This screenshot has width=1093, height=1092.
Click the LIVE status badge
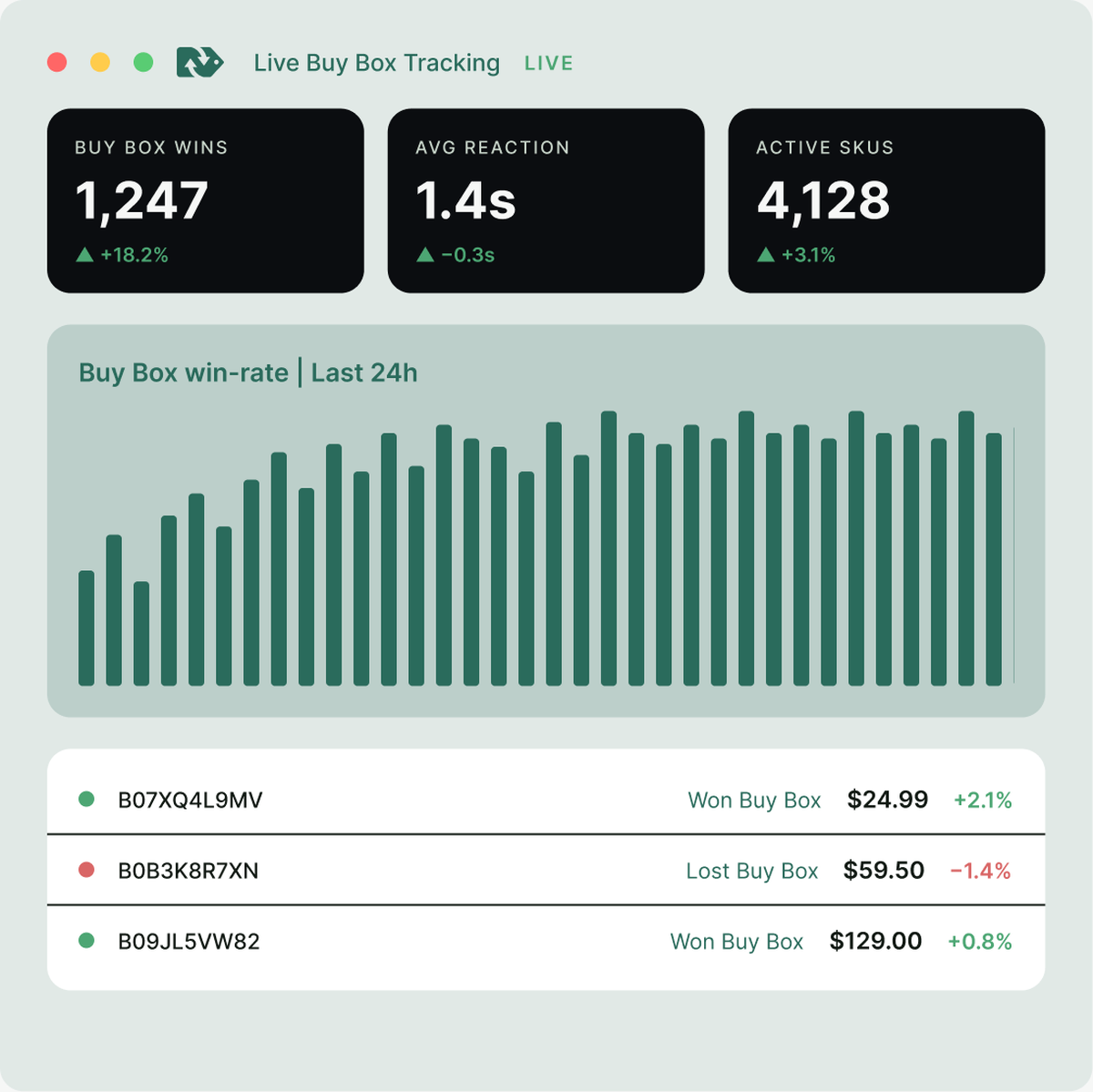pyautogui.click(x=548, y=64)
